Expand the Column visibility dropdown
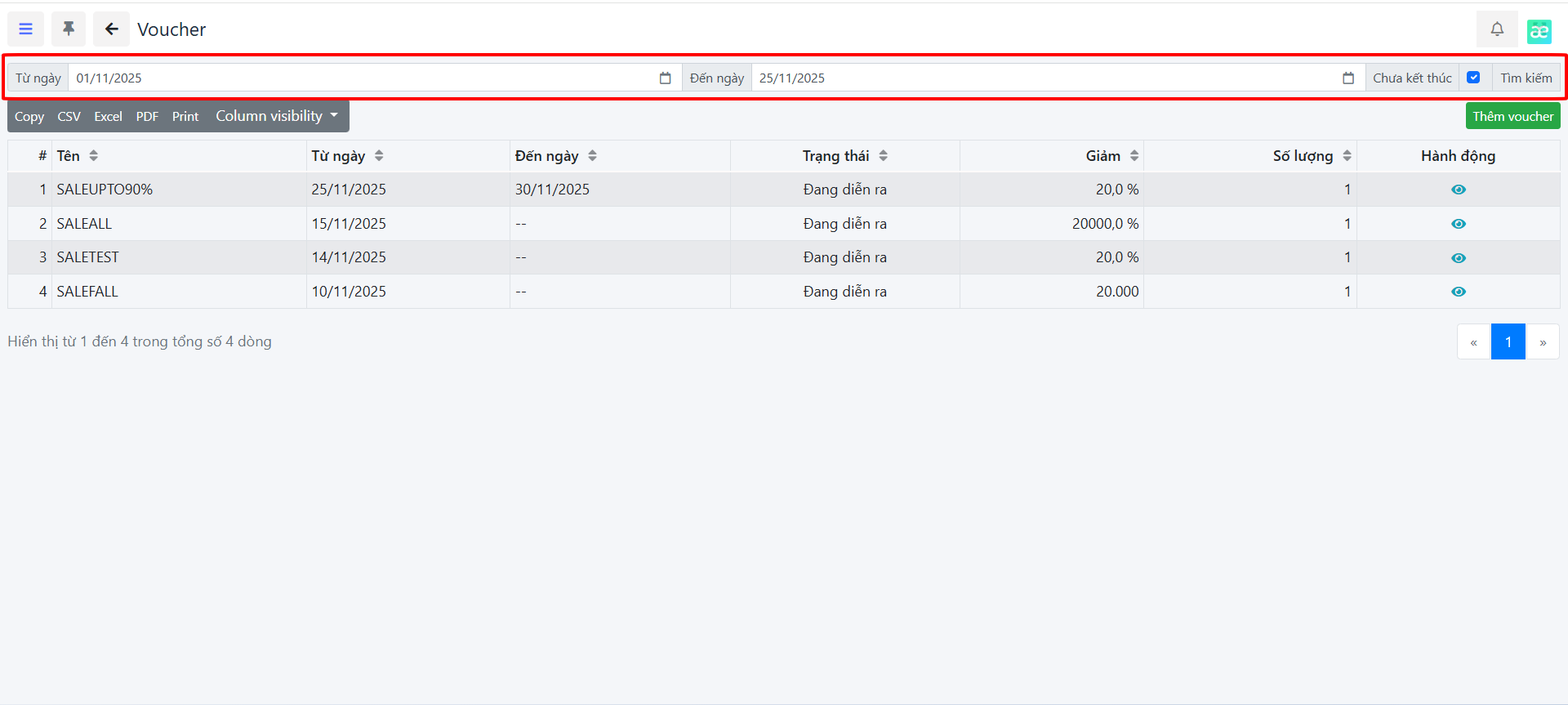Image resolution: width=1568 pixels, height=705 pixels. [277, 116]
